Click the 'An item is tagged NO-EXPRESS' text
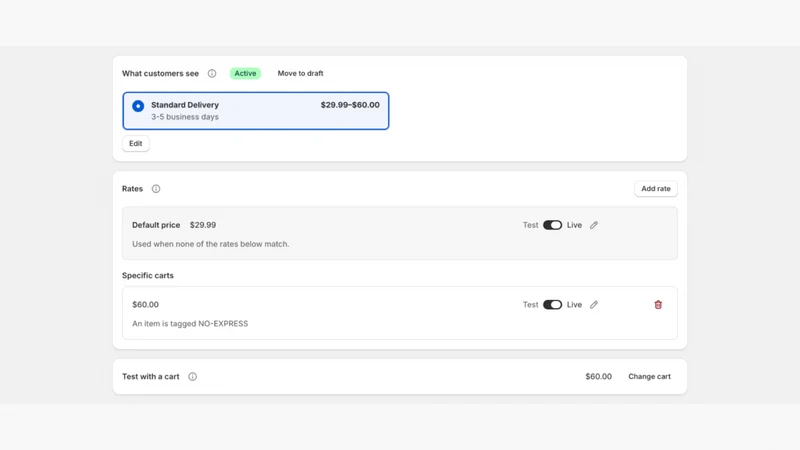This screenshot has height=450, width=800. (x=190, y=323)
